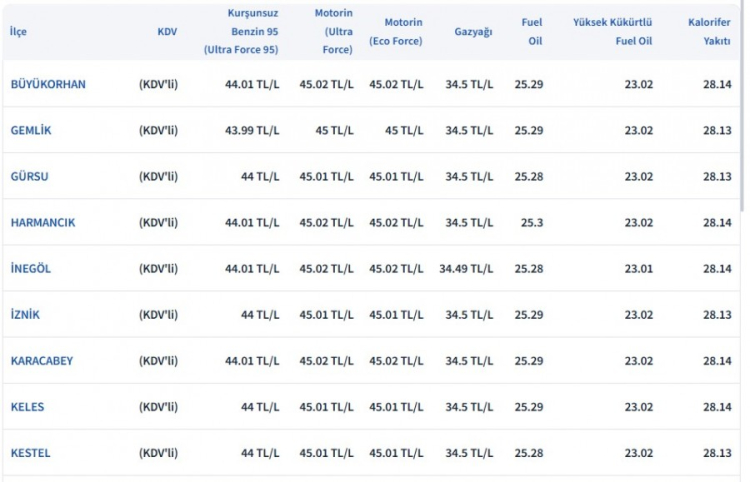Screen dimensions: 750x482
Task: Open the GEMLİK district link
Action: 31,131
